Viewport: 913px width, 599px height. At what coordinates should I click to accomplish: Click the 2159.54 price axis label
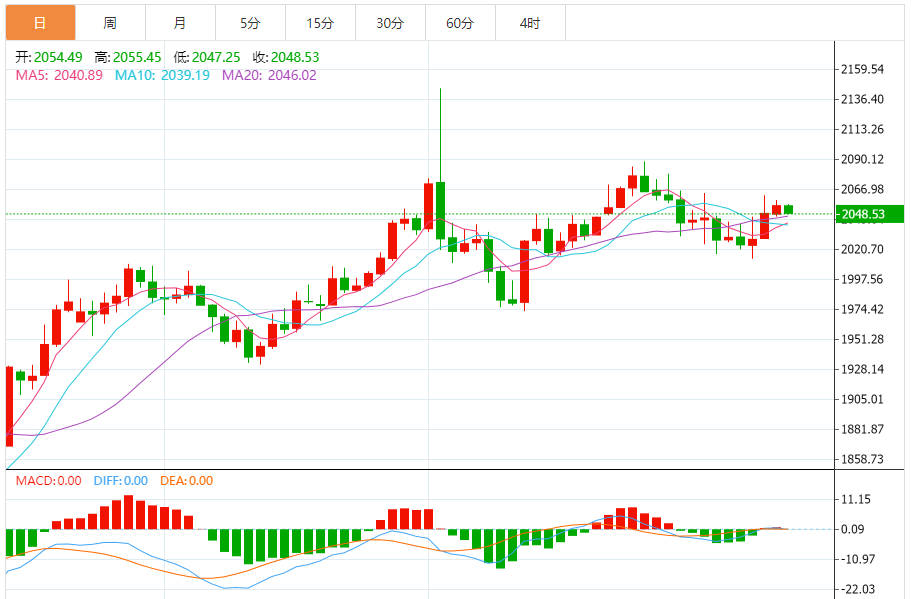point(862,69)
